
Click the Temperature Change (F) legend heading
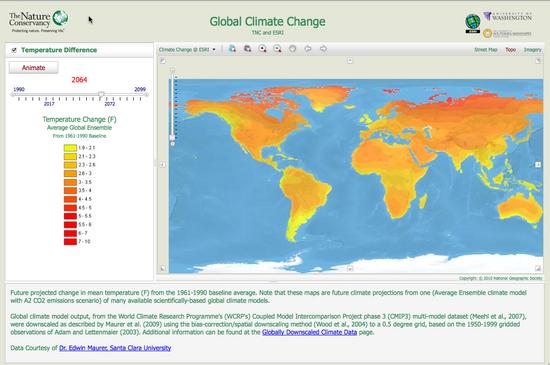(x=79, y=119)
